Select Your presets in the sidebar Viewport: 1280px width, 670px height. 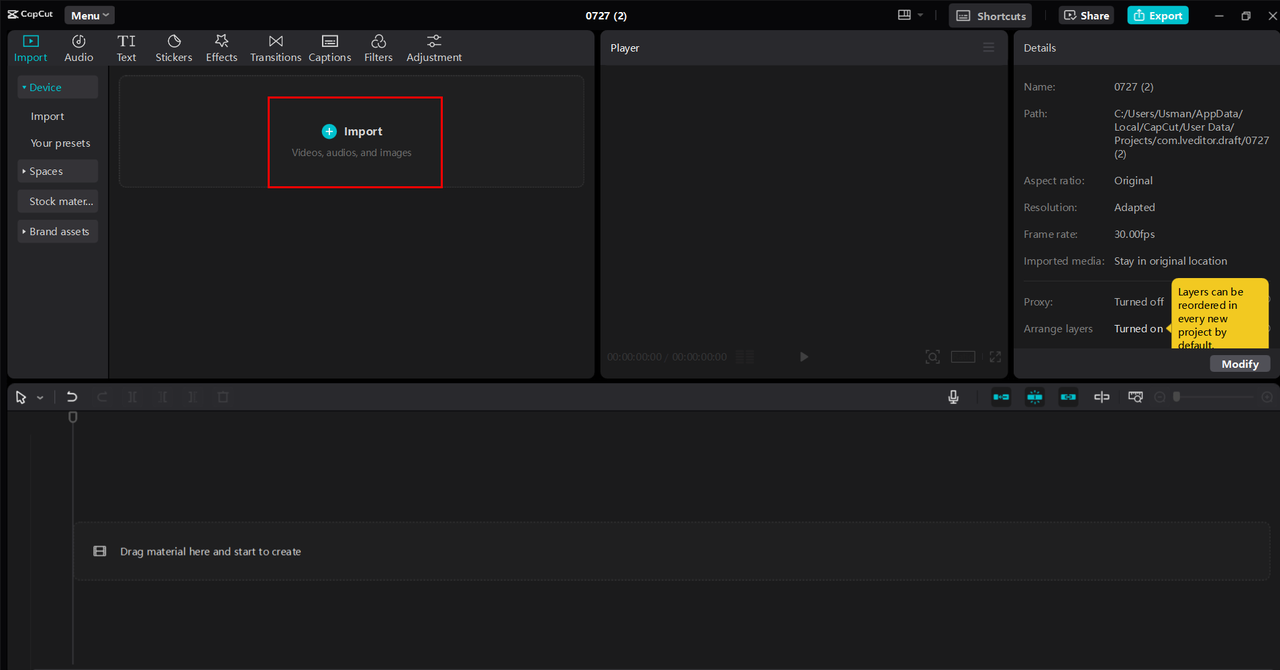pos(60,143)
